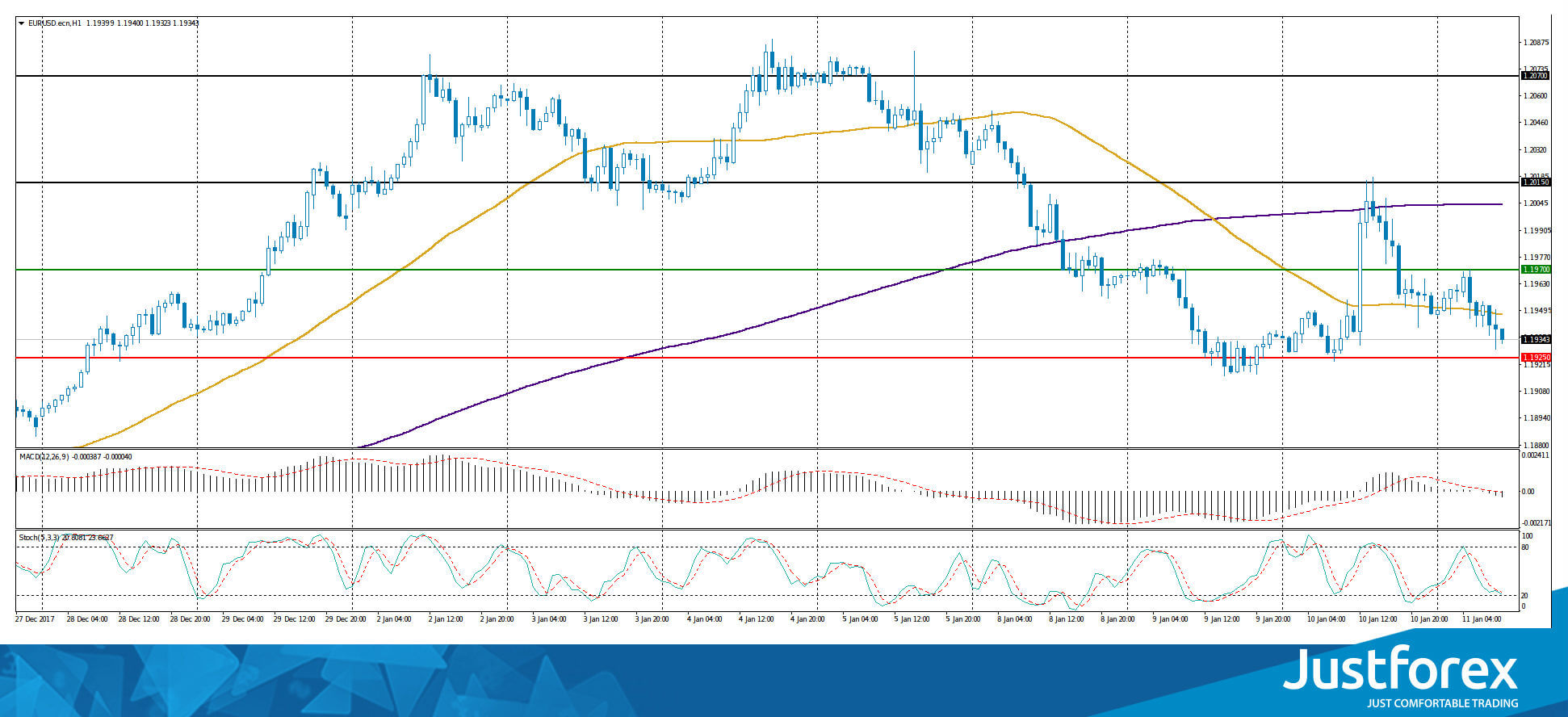The height and width of the screenshot is (717, 1568).
Task: Select the green 1.19700 price level tag
Action: 1536,270
